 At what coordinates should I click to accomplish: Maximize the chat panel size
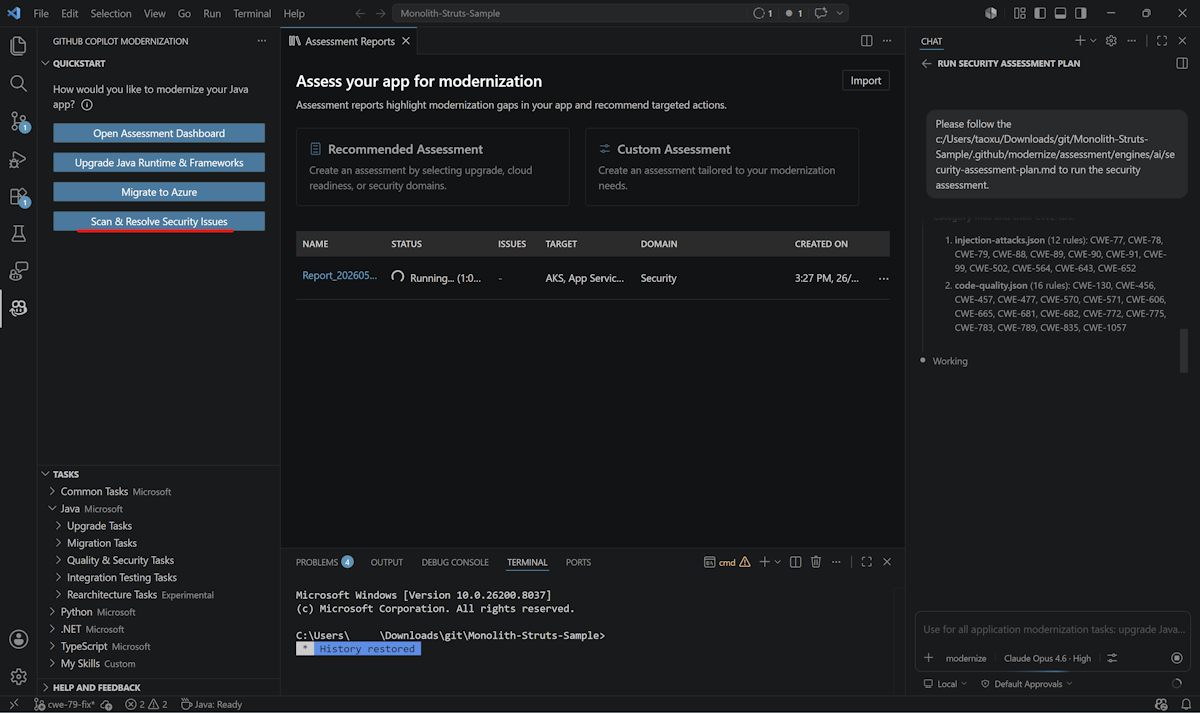1161,41
